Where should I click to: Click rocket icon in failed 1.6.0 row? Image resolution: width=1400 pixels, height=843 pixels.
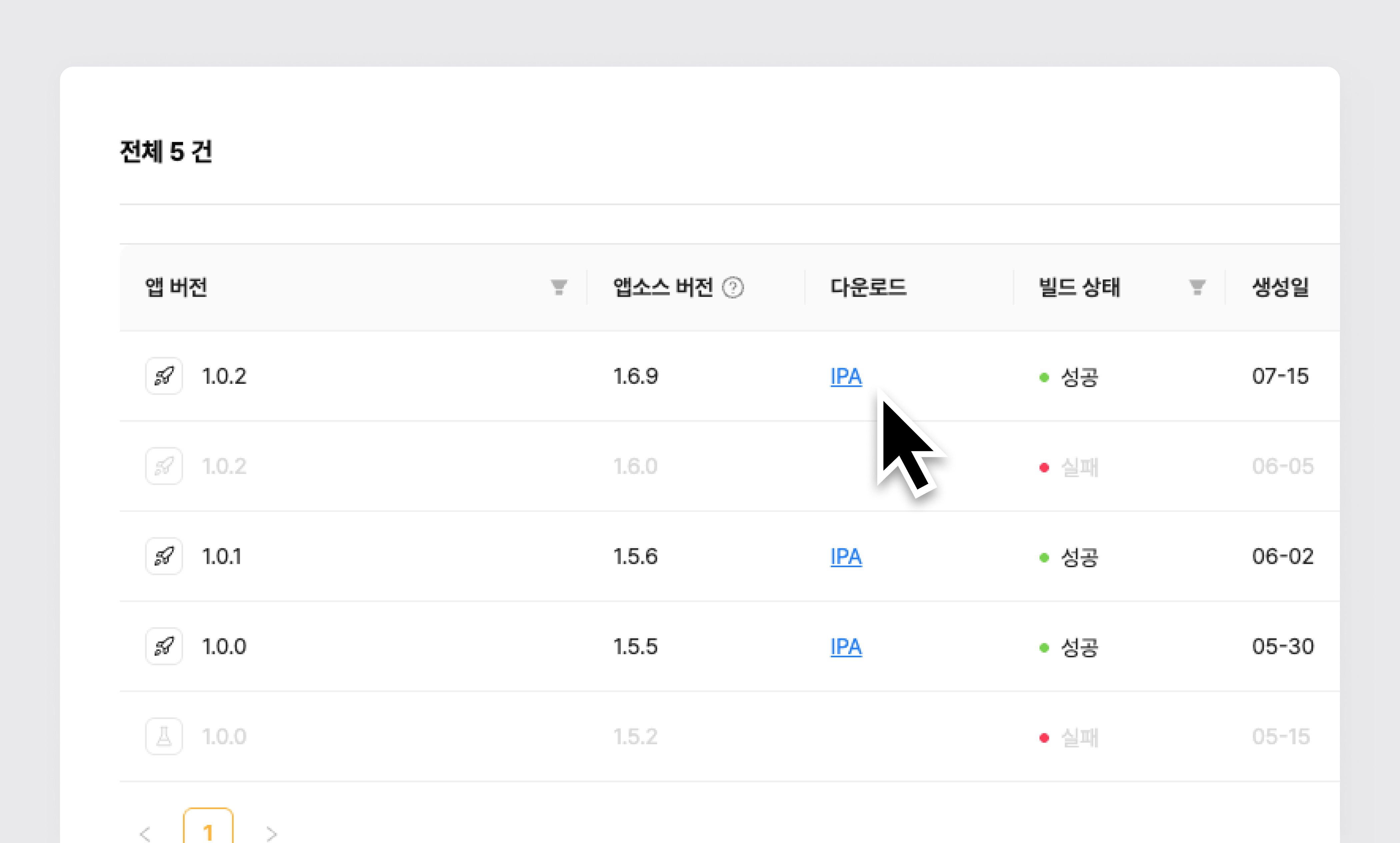[164, 467]
